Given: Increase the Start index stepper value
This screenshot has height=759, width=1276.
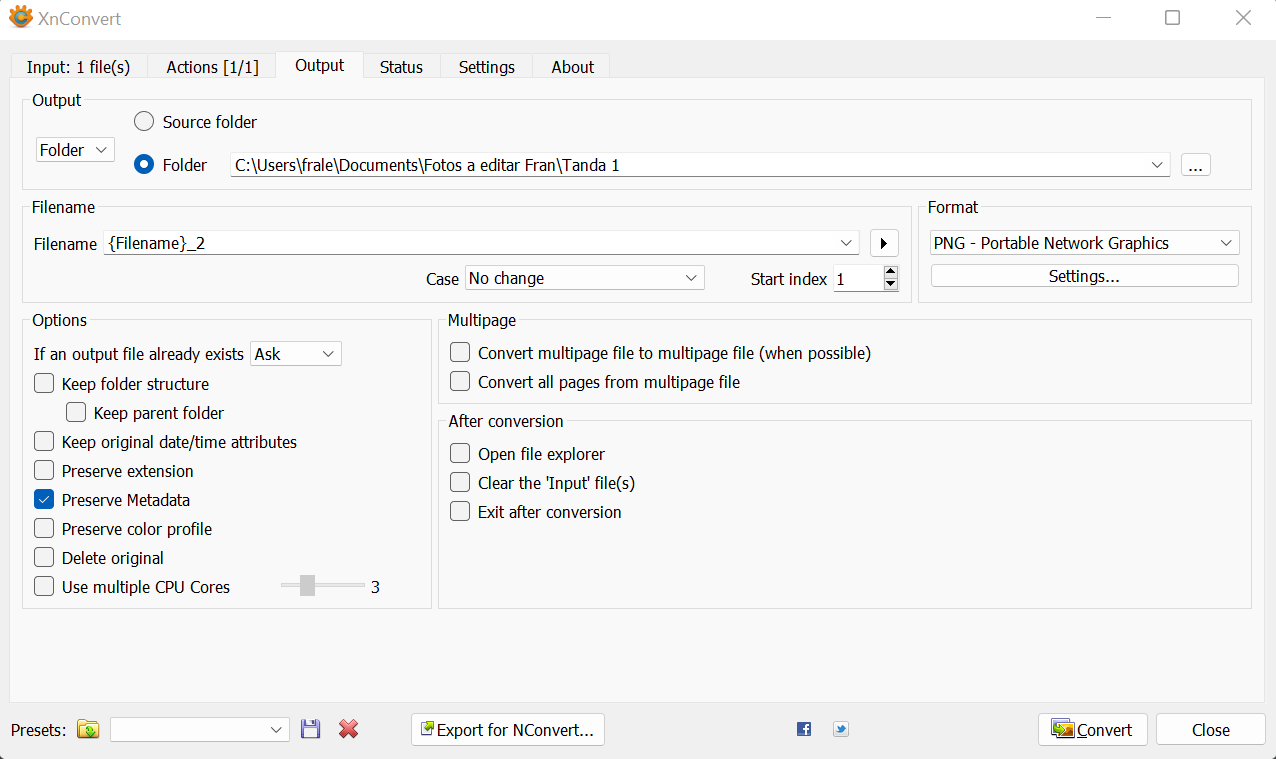Looking at the screenshot, I should (x=891, y=273).
